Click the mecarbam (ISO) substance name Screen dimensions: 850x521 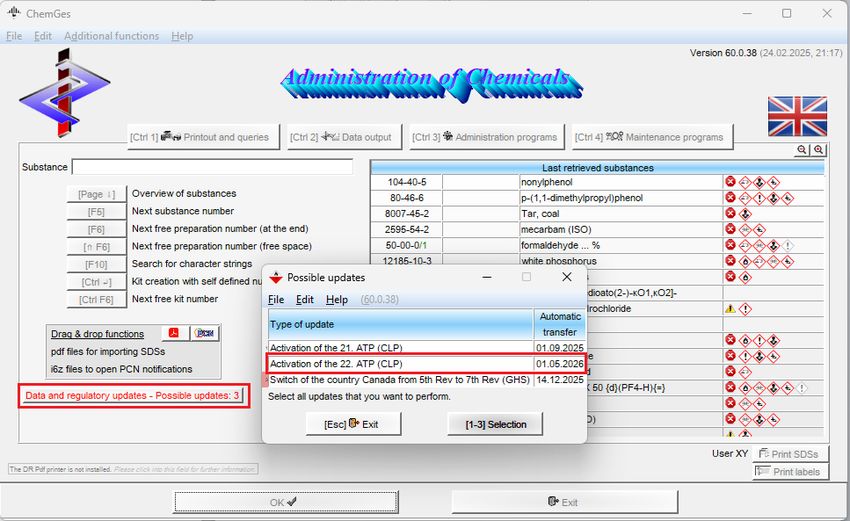click(556, 229)
